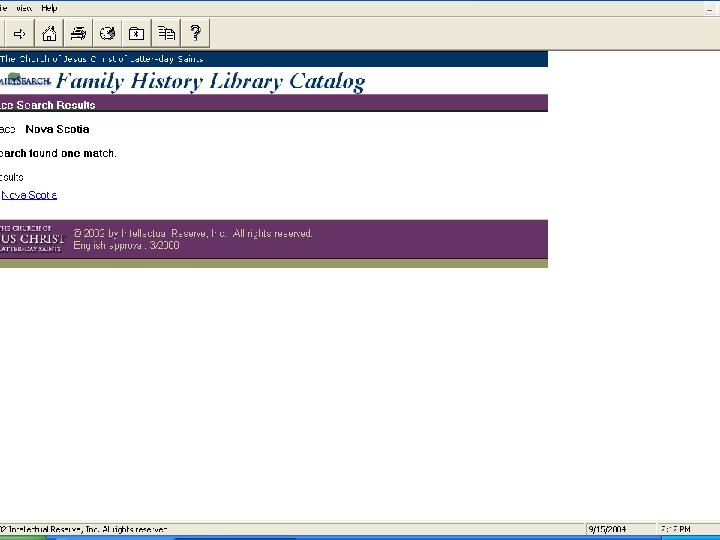720x540 pixels.
Task: Click the FamilySearch logo
Action: 25,80
